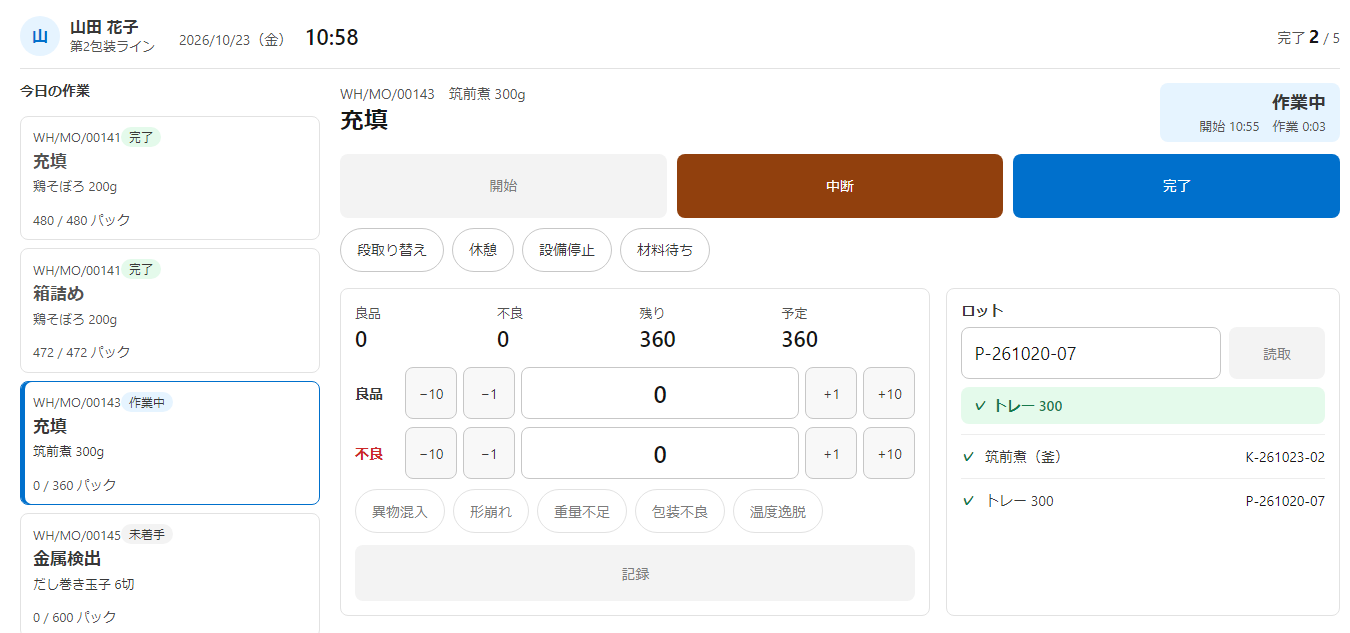Decrease 良品 count by 10
This screenshot has height=633, width=1350.
tap(431, 394)
